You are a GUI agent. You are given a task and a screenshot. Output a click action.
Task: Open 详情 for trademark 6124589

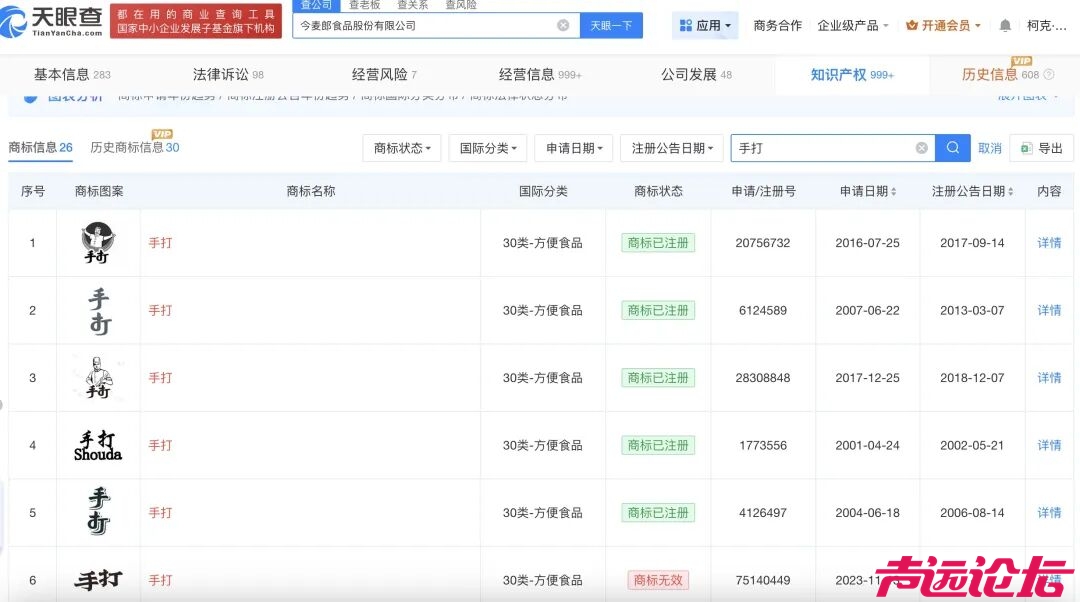click(x=1049, y=310)
